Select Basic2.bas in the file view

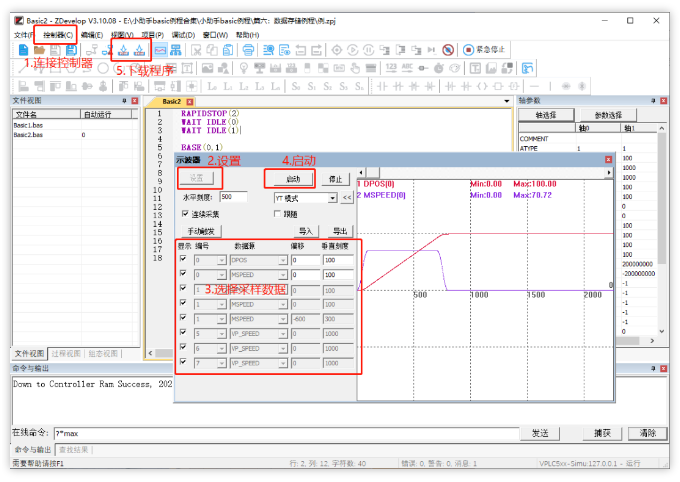(x=28, y=135)
